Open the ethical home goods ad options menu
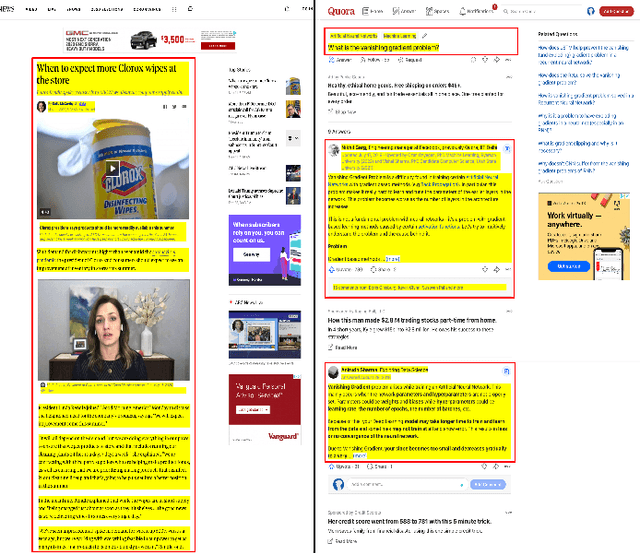 (509, 77)
